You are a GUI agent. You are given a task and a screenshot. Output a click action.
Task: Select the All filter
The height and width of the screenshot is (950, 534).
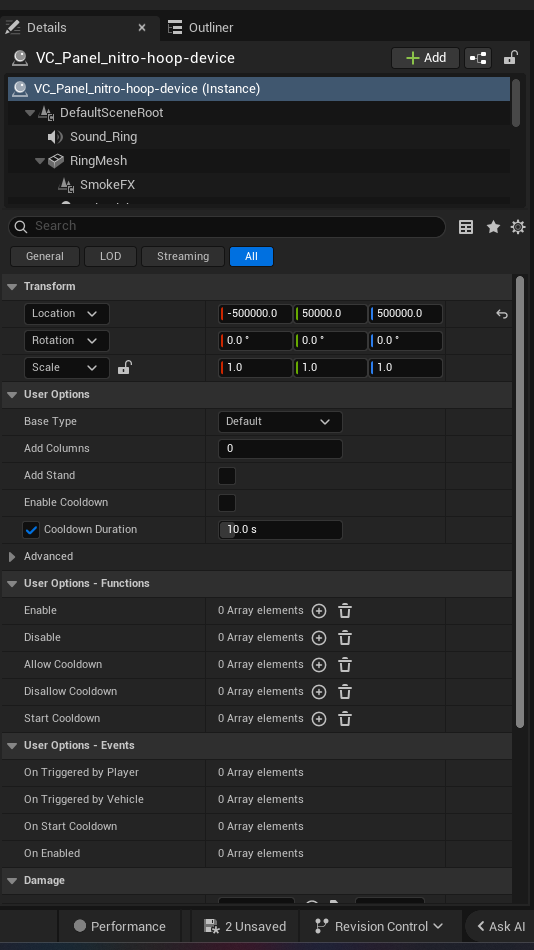click(x=251, y=256)
